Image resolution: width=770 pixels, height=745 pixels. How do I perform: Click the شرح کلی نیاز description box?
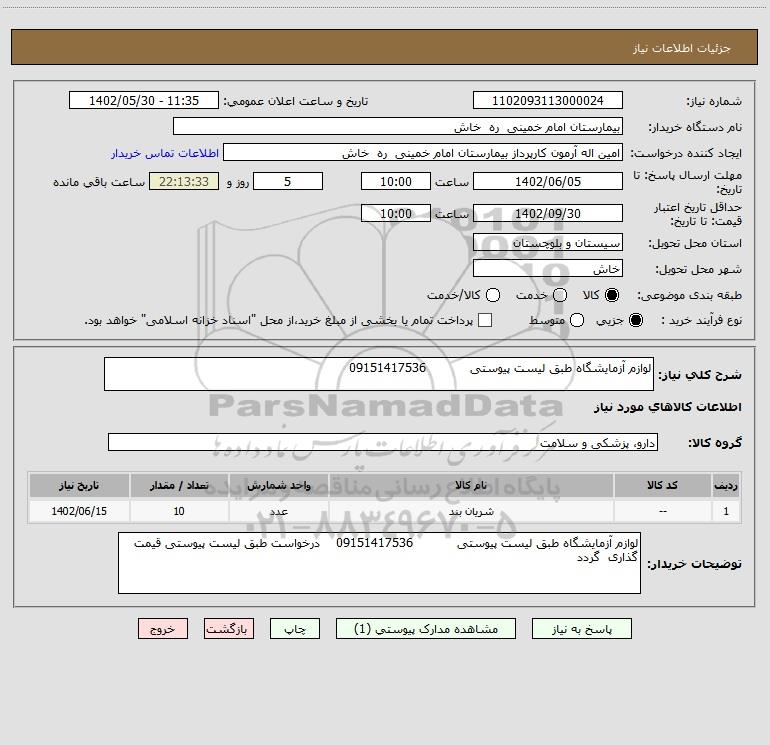[x=379, y=374]
